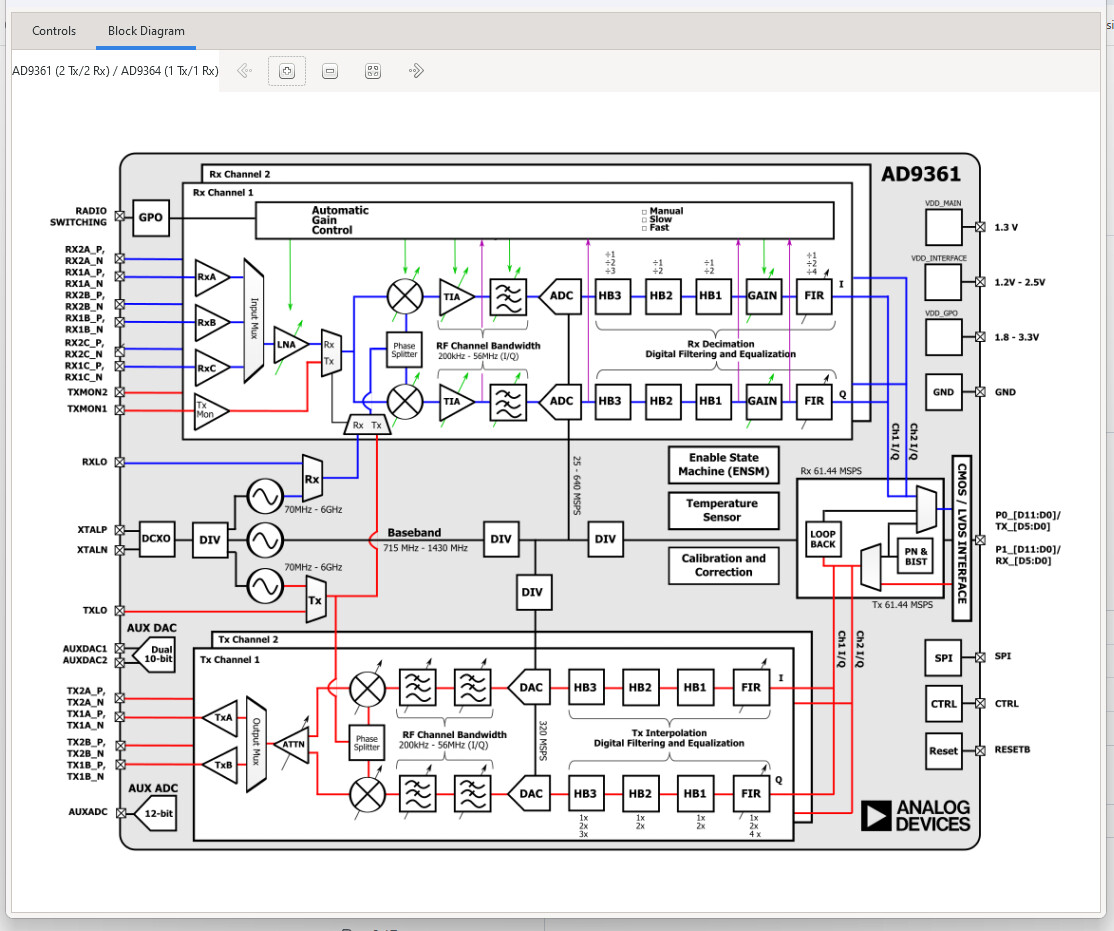
Task: Select the Rx Channel 1 upper mixer symbol
Action: click(x=404, y=294)
